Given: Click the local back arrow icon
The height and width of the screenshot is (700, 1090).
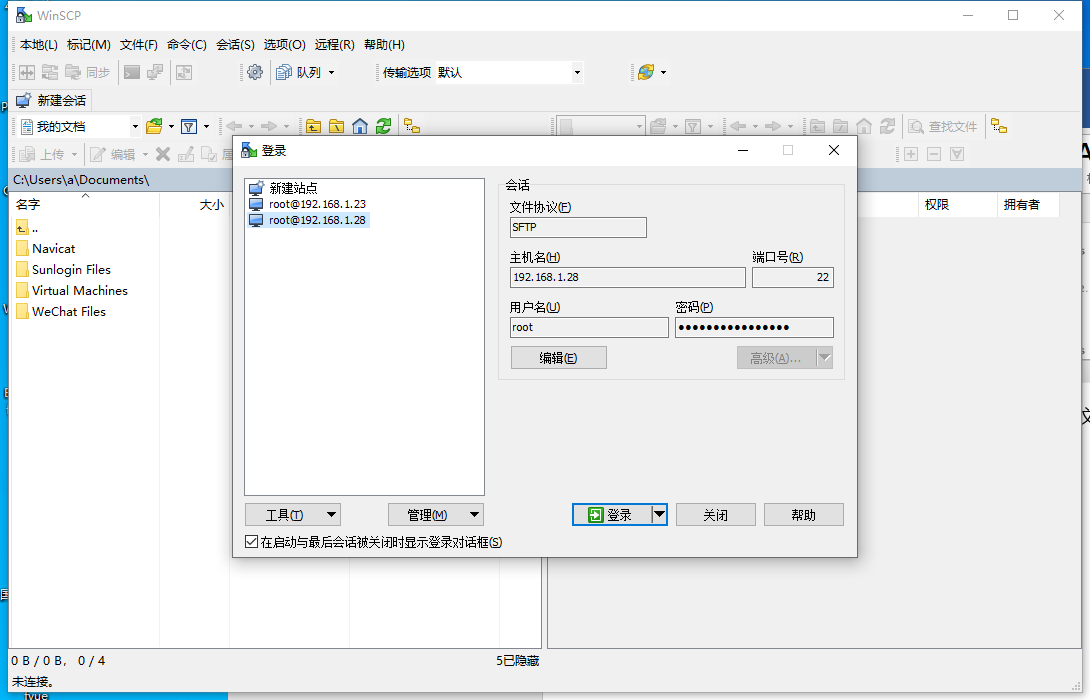Looking at the screenshot, I should (234, 127).
